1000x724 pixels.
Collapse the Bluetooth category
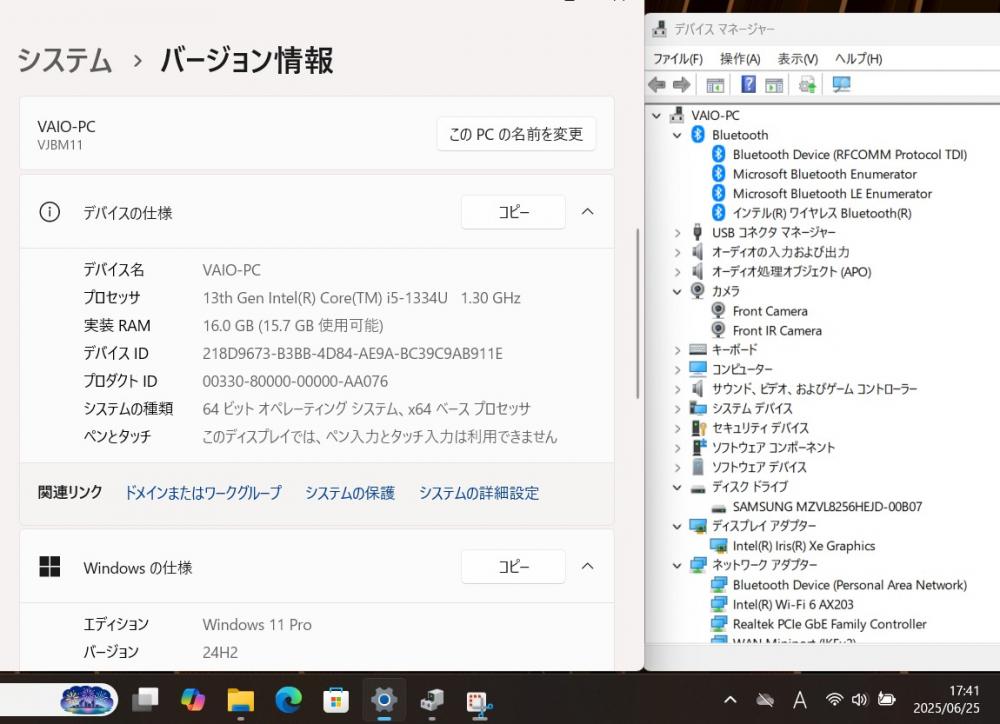click(677, 135)
